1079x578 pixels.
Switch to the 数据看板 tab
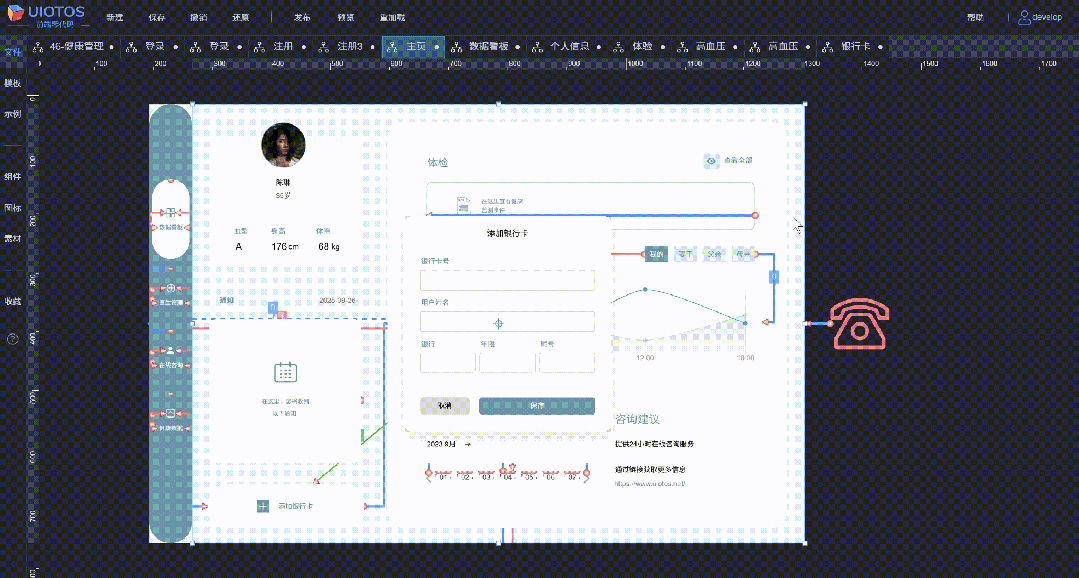(487, 47)
